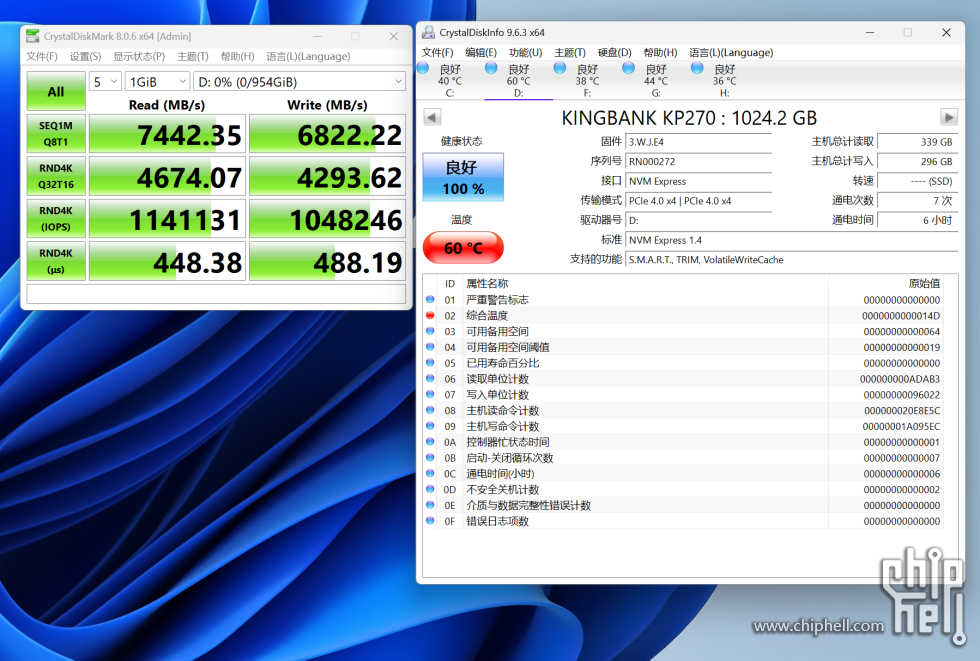Open 文件(F) menu in CrystalDiskMark

tap(42, 56)
